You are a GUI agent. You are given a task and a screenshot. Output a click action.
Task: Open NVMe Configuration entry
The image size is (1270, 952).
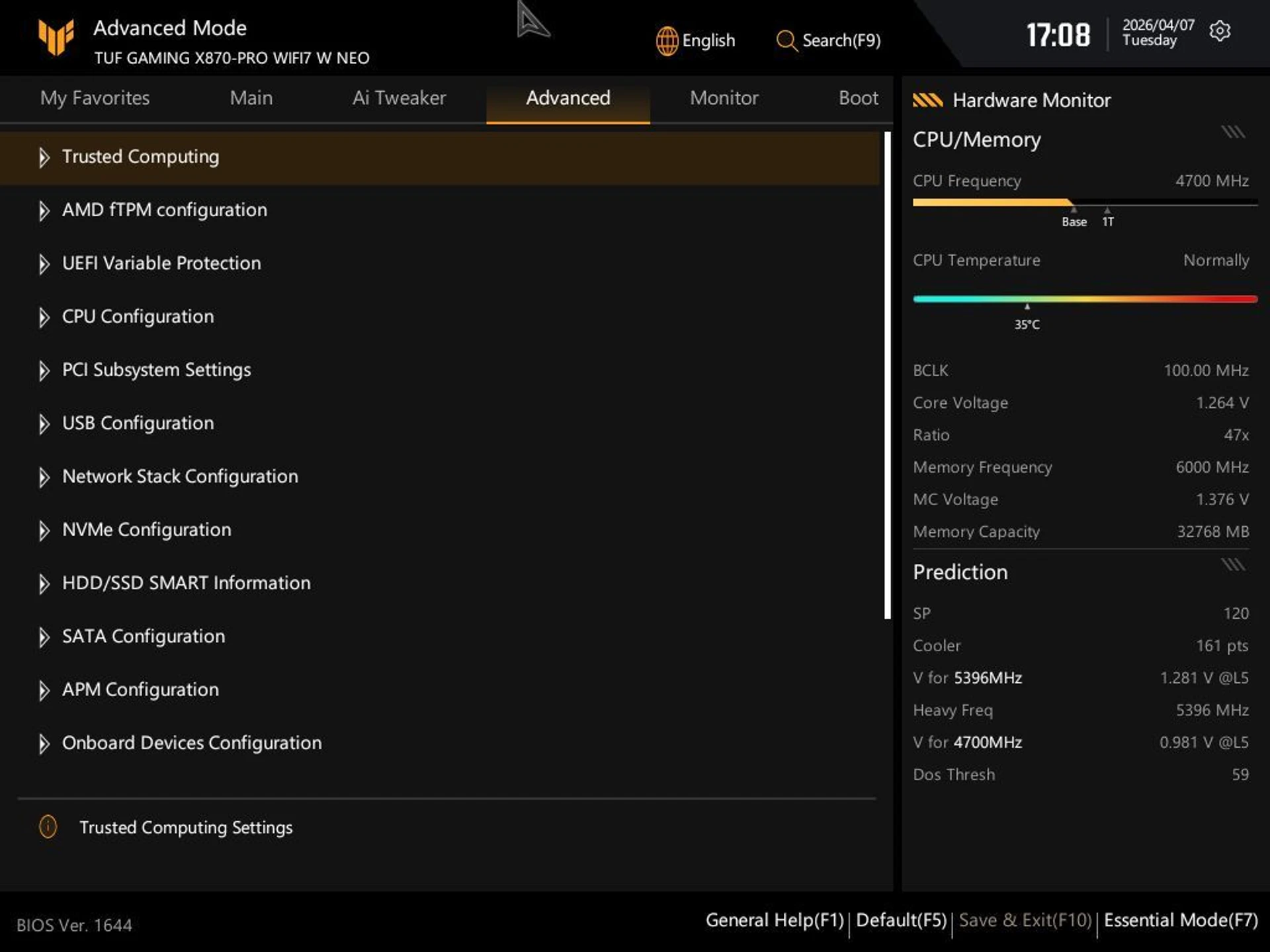click(x=146, y=530)
